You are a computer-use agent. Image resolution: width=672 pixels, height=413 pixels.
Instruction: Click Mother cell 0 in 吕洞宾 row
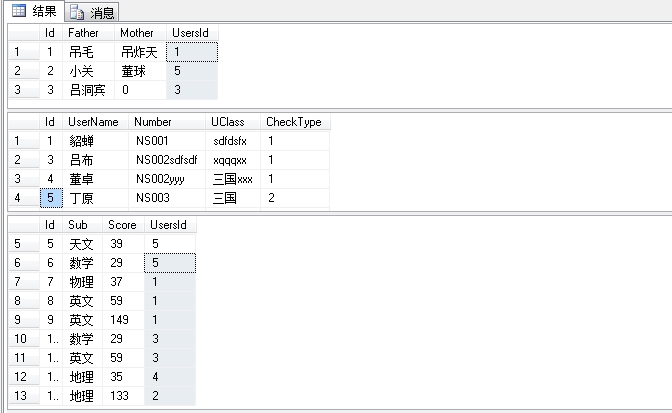click(x=140, y=90)
